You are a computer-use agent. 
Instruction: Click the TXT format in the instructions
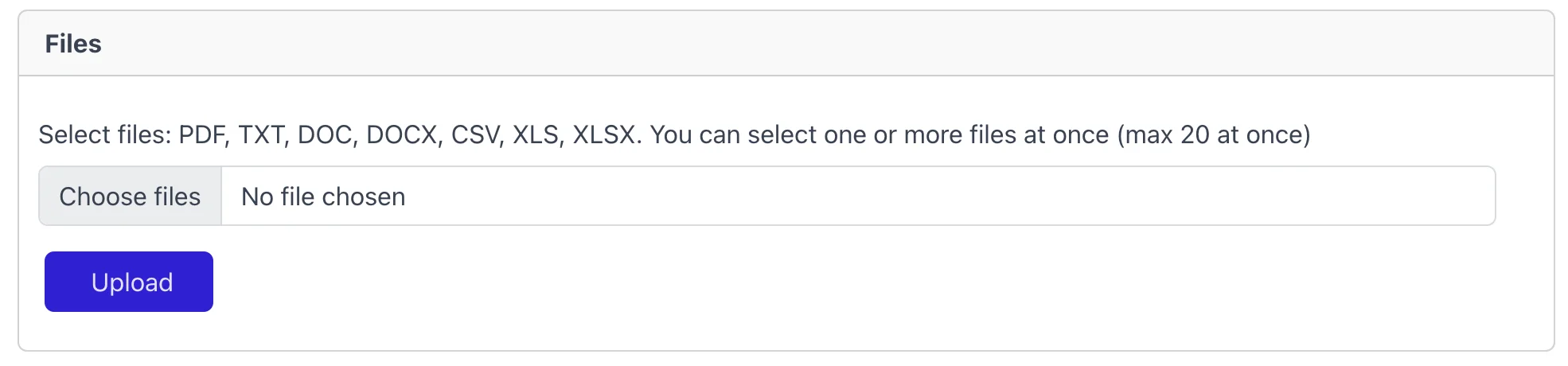(261, 134)
